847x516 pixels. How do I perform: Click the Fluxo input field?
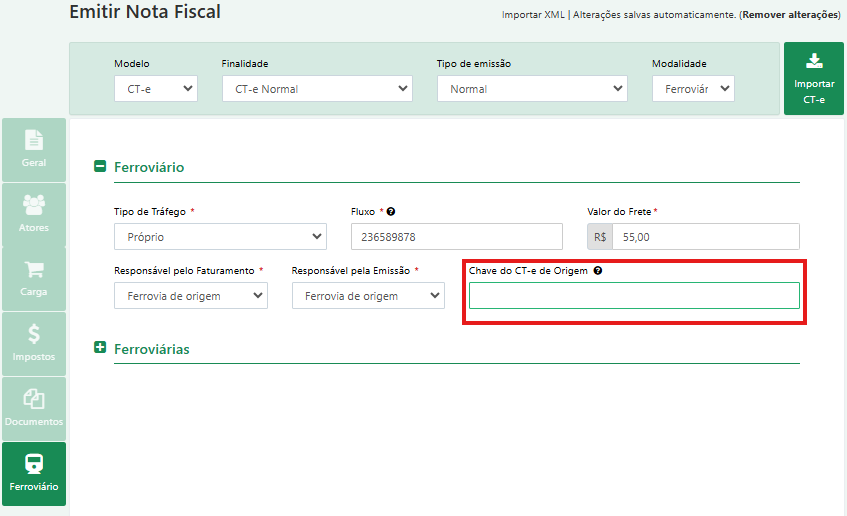456,237
